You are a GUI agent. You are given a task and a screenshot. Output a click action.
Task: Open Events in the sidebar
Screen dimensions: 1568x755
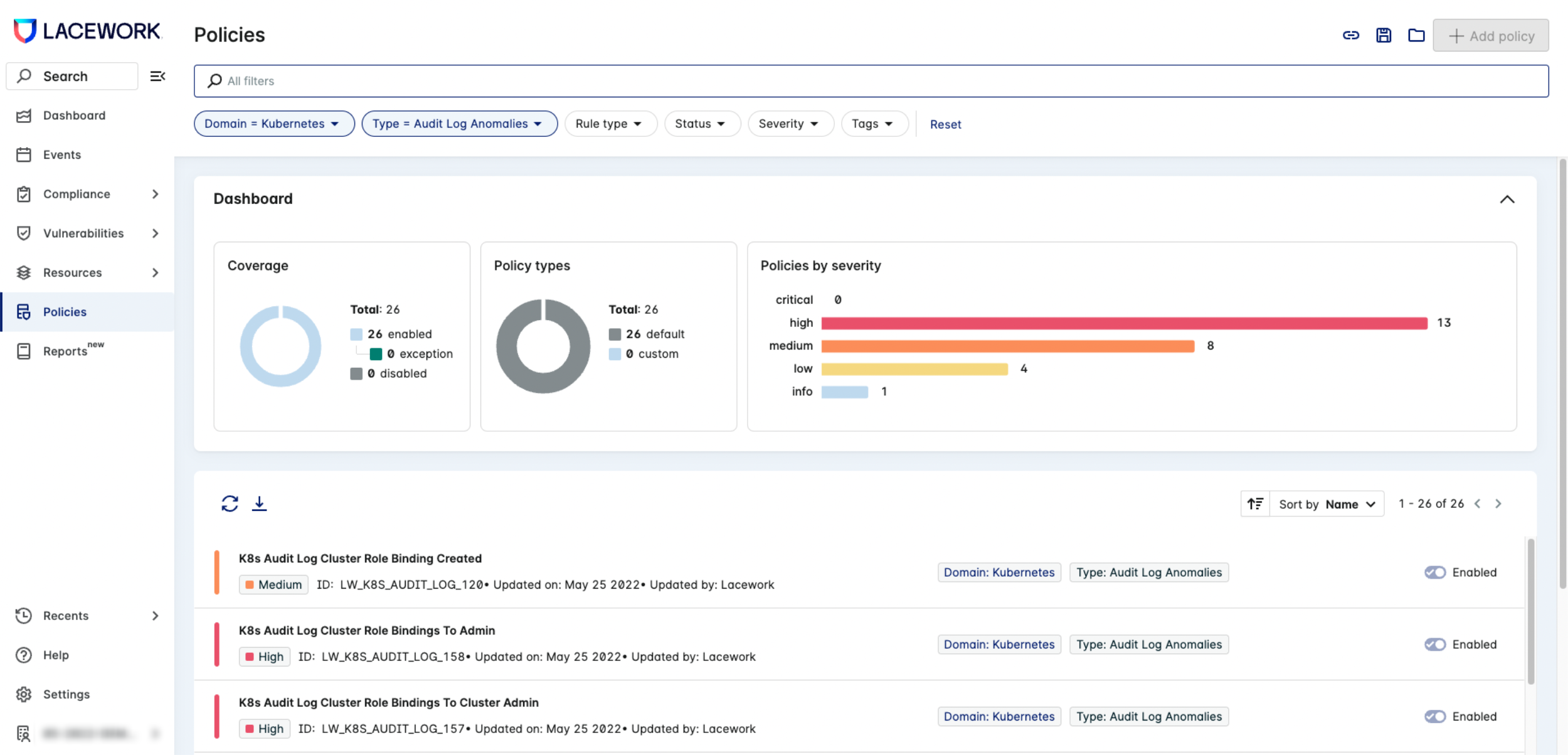61,155
